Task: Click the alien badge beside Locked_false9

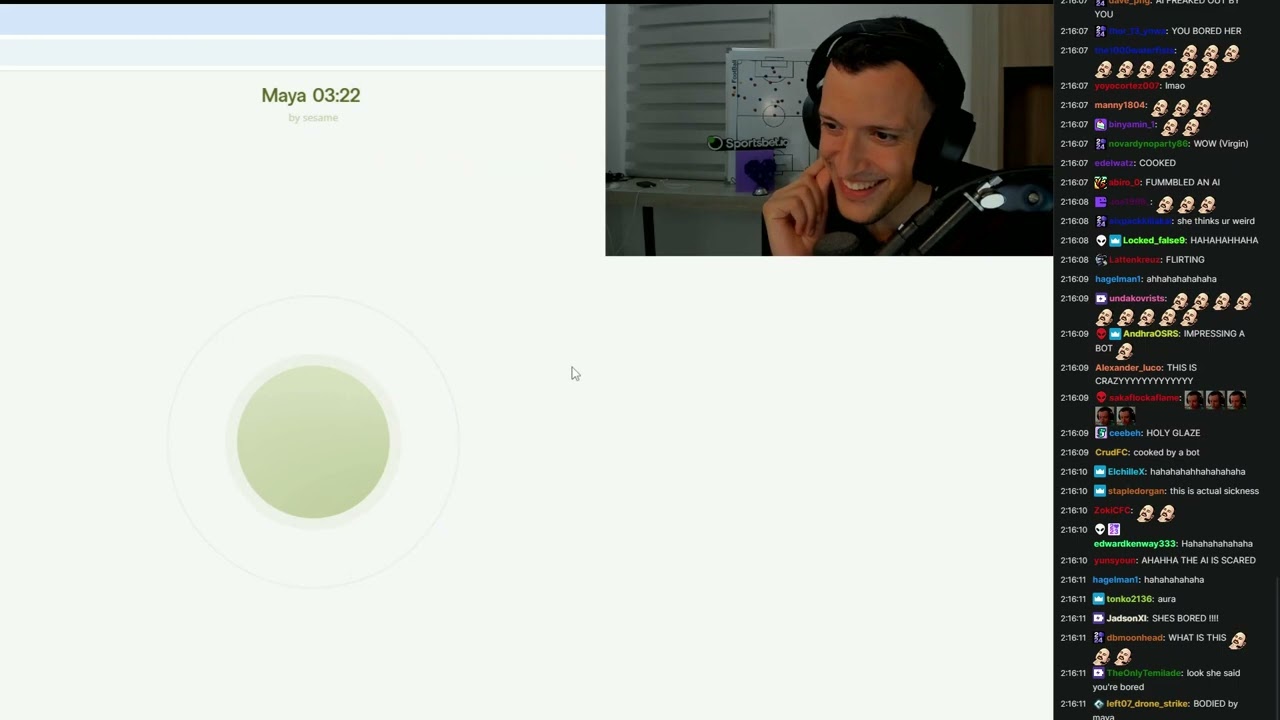Action: 1100,241
